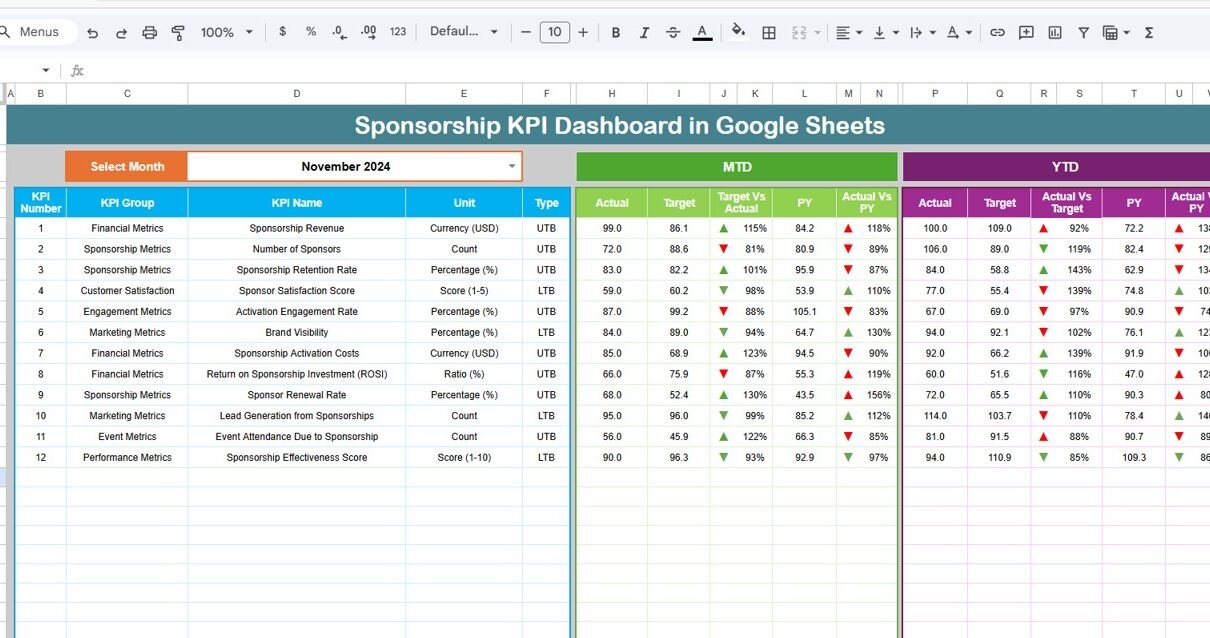Insert a chart using the chart icon
Screen dimensions: 1210x638
pyautogui.click(x=1055, y=32)
